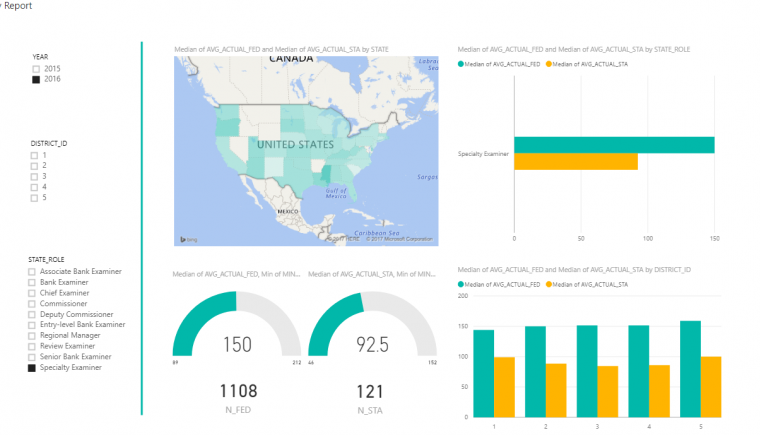The image size is (760, 435).
Task: Select teal bar for district 4
Action: (639, 371)
